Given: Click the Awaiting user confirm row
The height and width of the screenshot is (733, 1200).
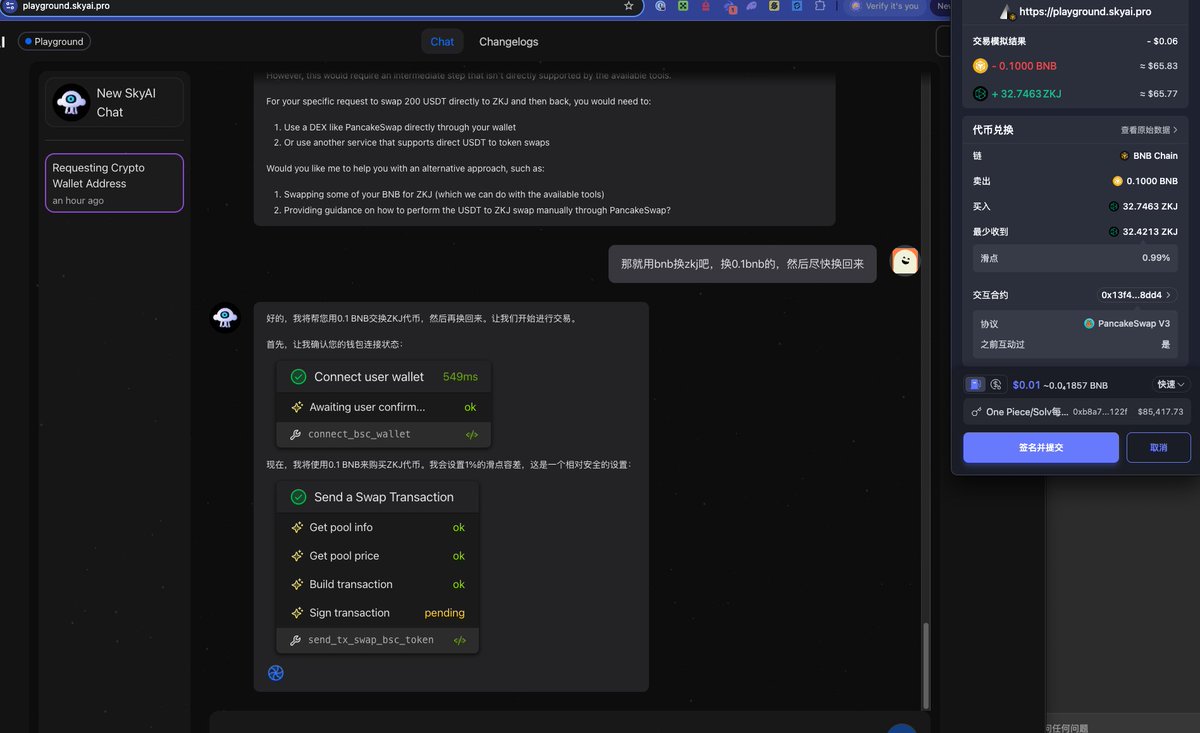Looking at the screenshot, I should [x=384, y=407].
